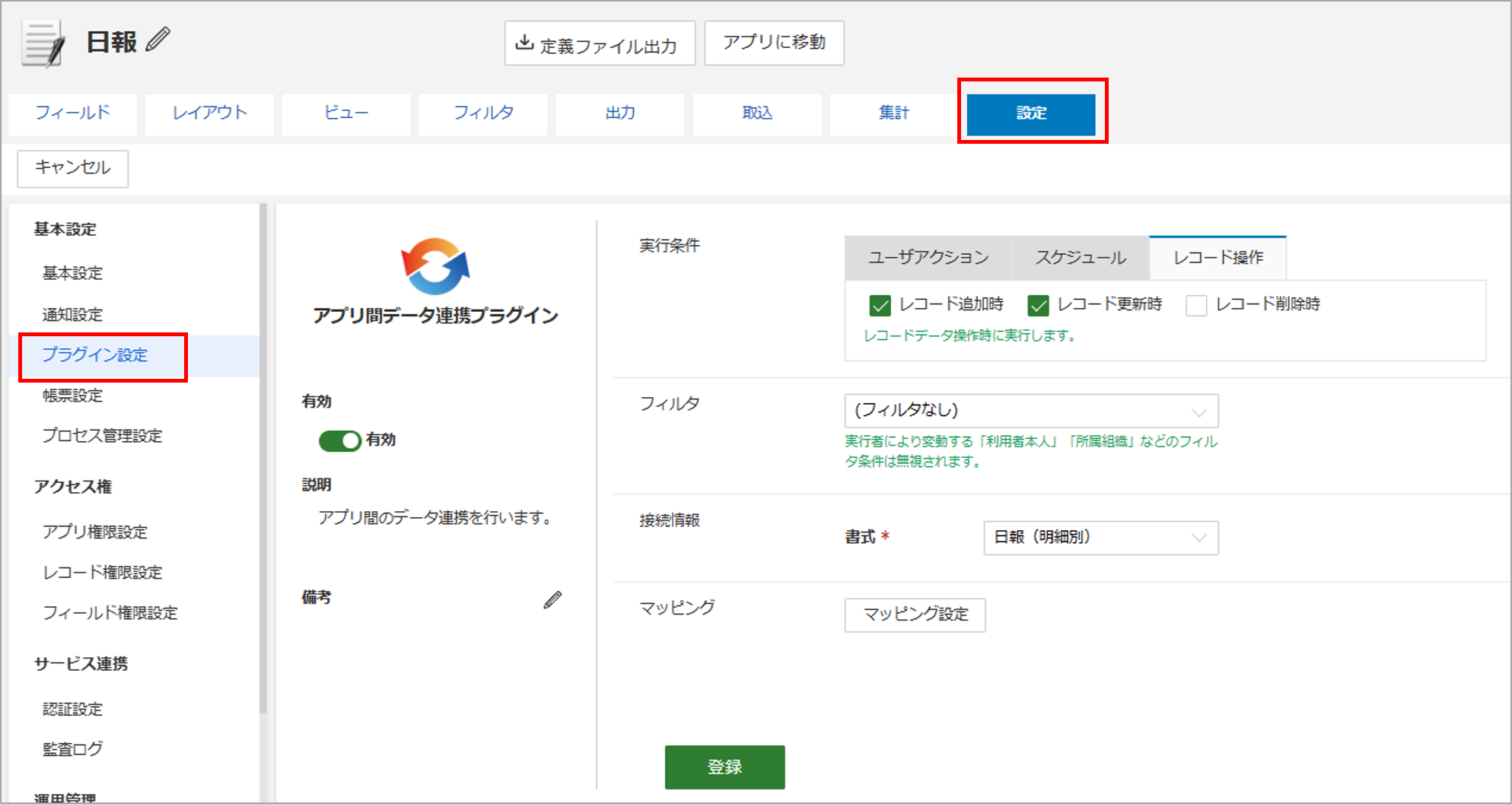The image size is (1512, 804).
Task: Click the アクセス権 section heading
Action: pyautogui.click(x=73, y=487)
